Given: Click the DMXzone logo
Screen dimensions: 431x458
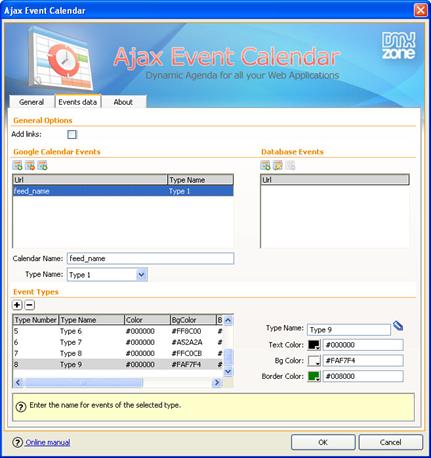Looking at the screenshot, I should tap(399, 46).
